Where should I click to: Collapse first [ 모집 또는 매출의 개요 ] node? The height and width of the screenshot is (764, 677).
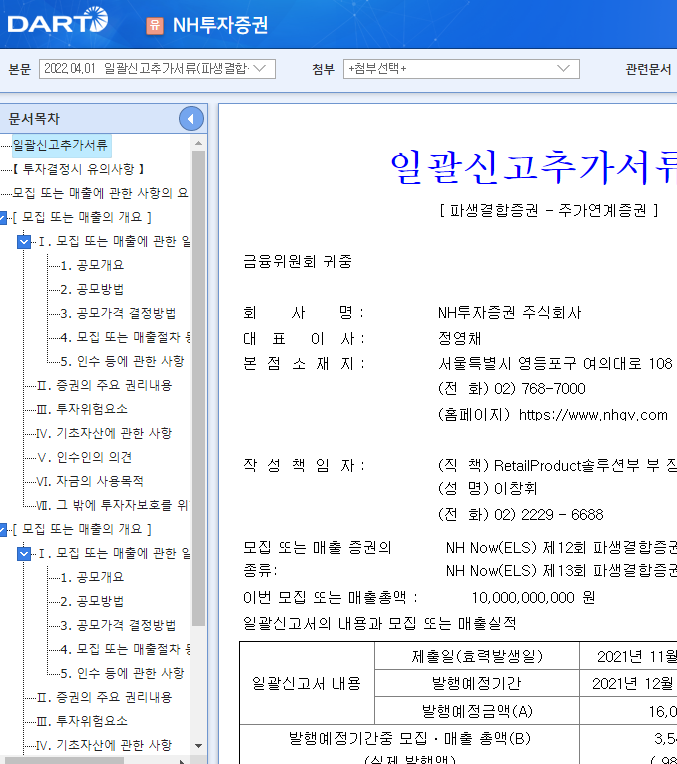[3, 217]
